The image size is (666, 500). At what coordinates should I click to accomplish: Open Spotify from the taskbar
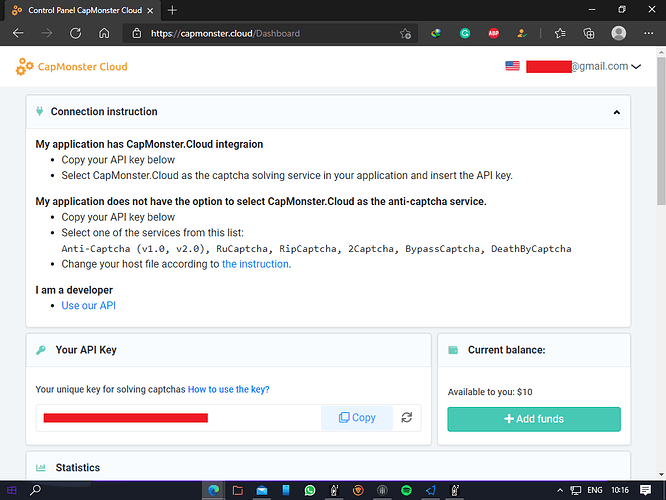click(x=406, y=490)
